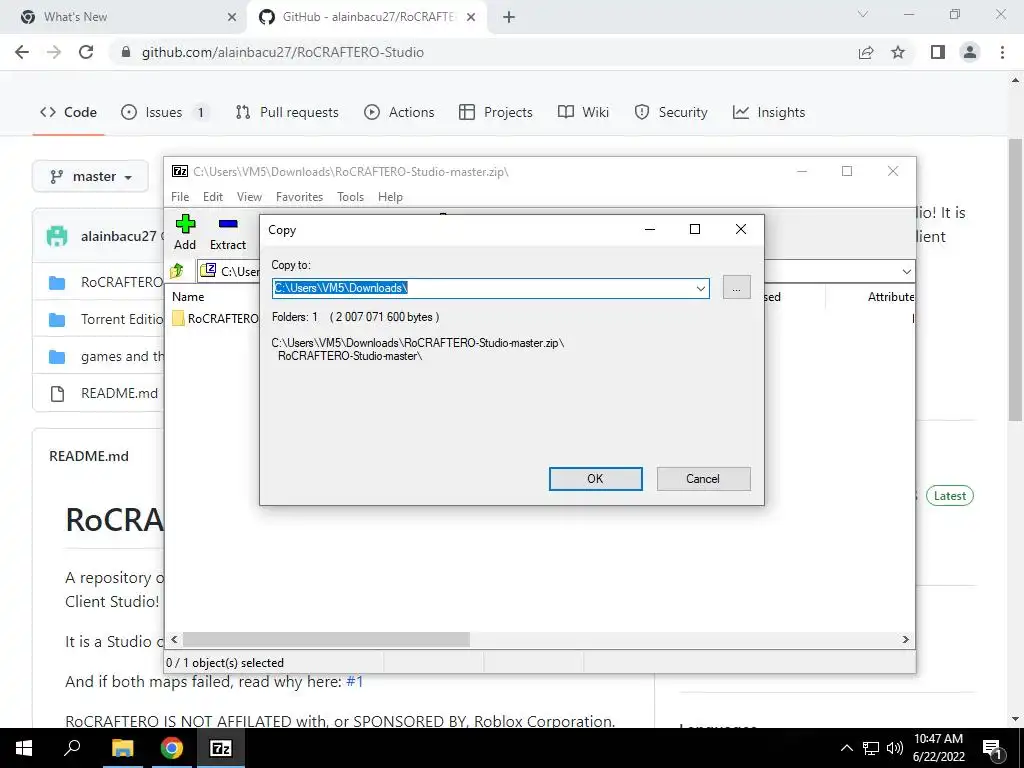Click the Chrome address bar URL

283,52
